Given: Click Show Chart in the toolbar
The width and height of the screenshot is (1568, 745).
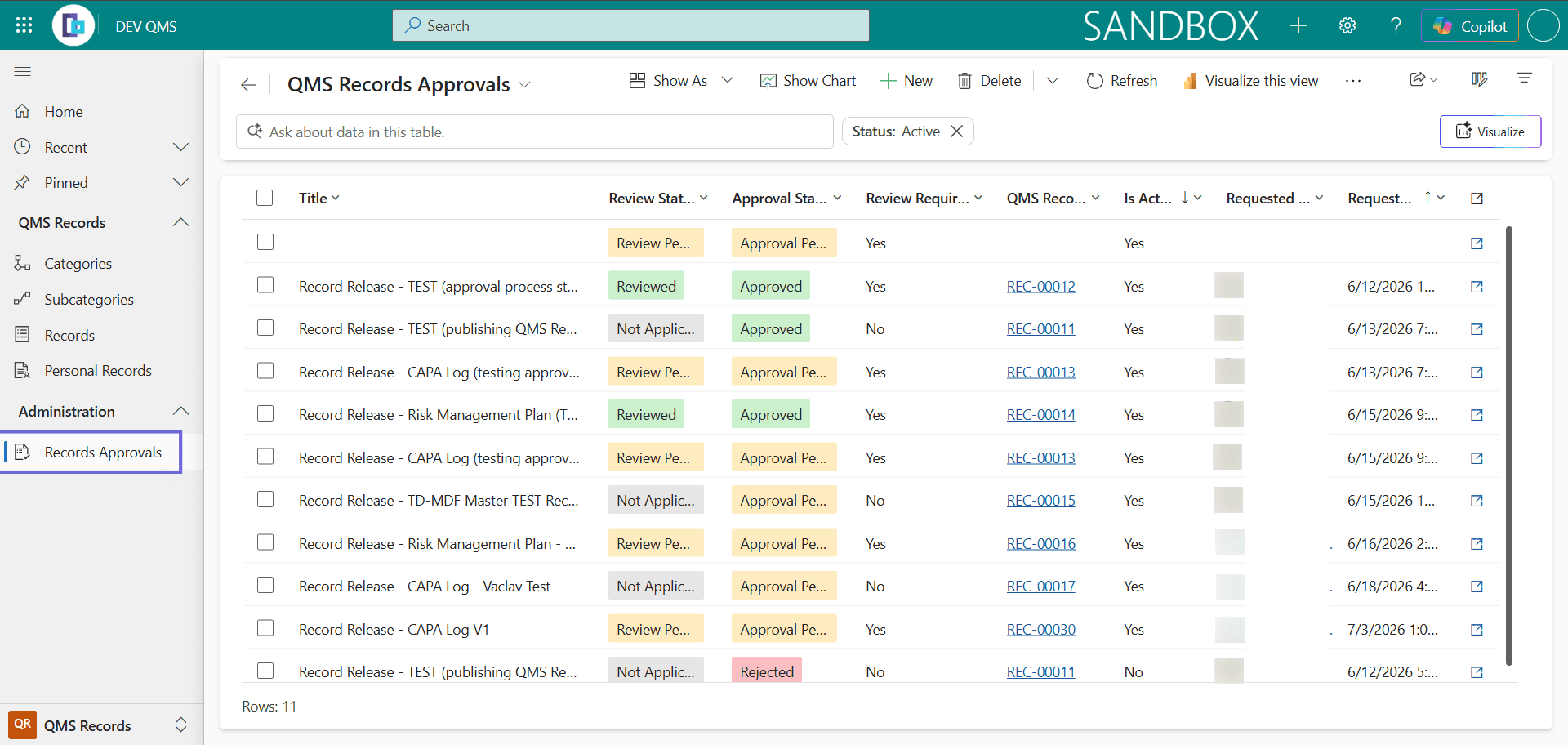Looking at the screenshot, I should coord(808,80).
